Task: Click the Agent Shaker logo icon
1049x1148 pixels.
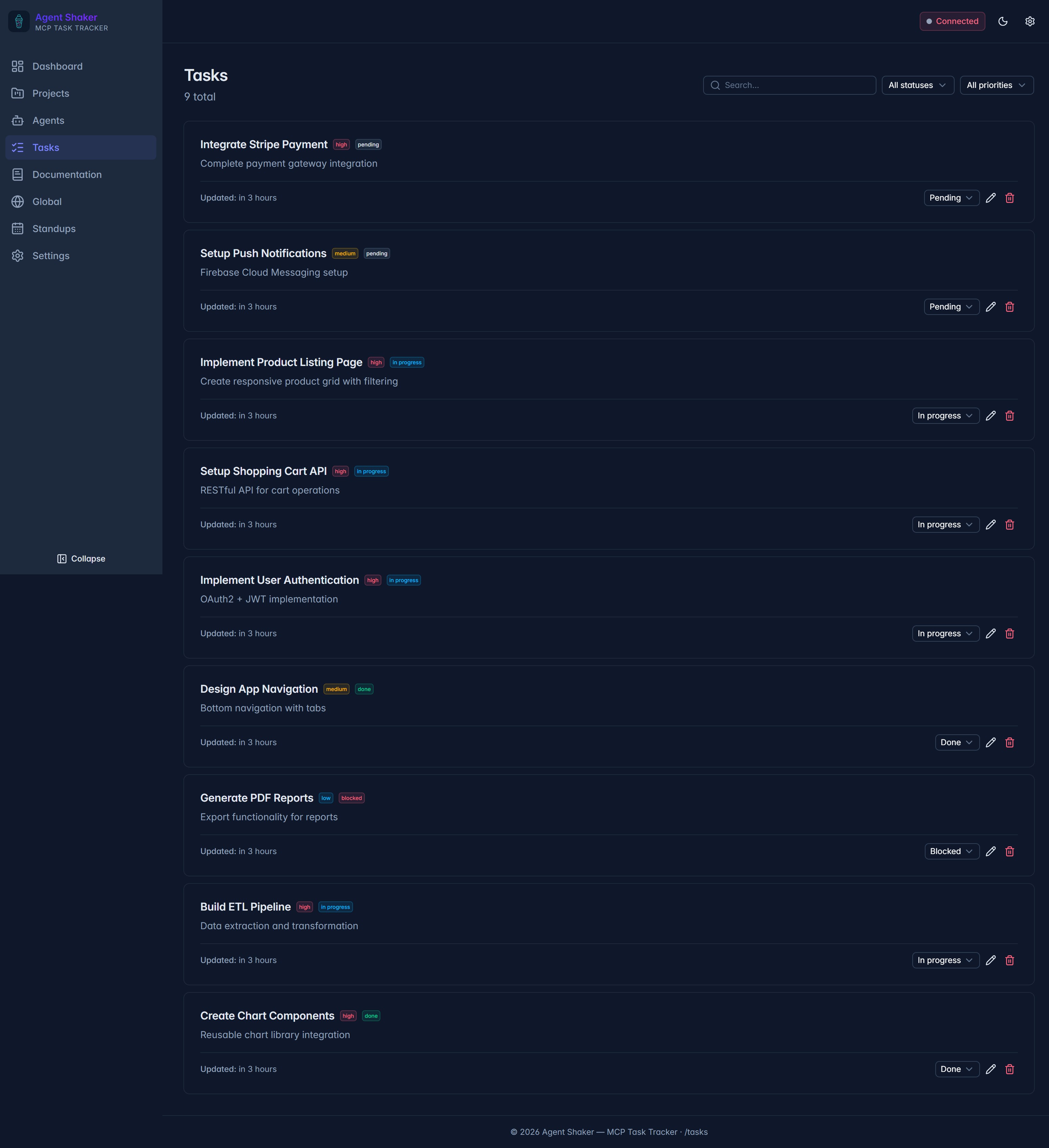Action: [x=19, y=22]
